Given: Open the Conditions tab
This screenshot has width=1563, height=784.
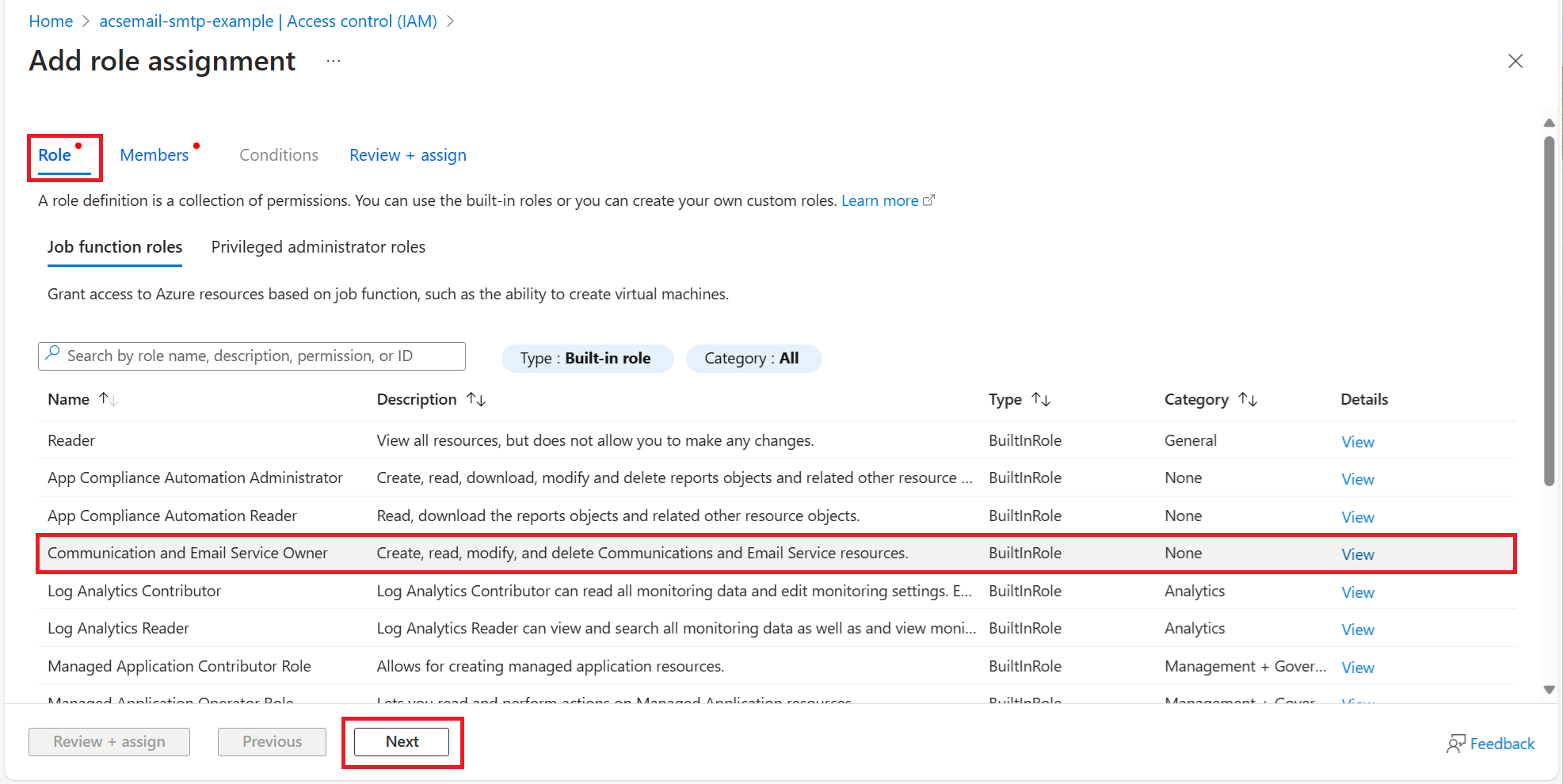Looking at the screenshot, I should tap(278, 154).
